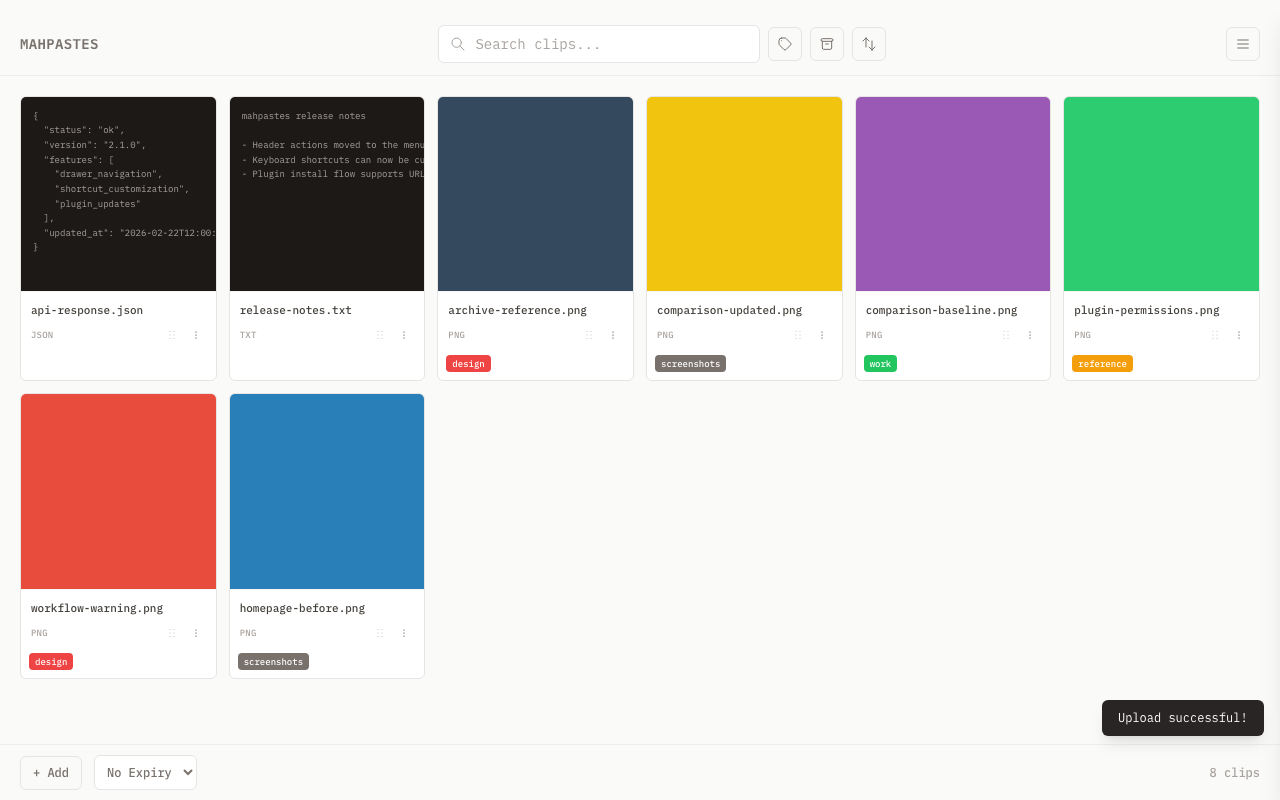The height and width of the screenshot is (800, 1280).
Task: Focus the Search clips input field
Action: pos(610,44)
